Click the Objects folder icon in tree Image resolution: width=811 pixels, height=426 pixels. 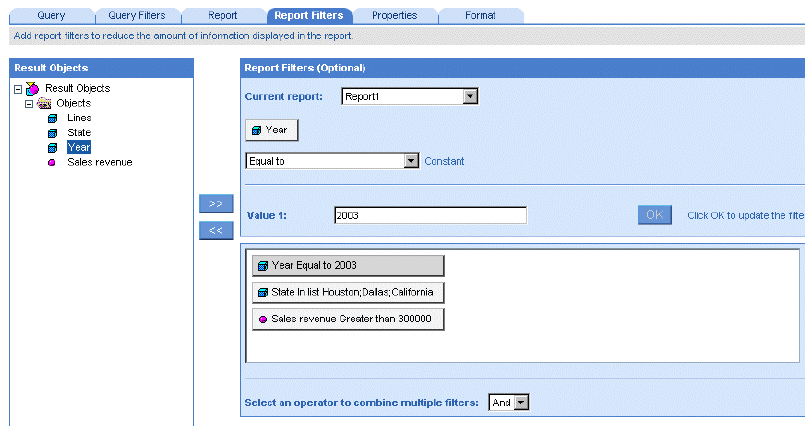[44, 103]
